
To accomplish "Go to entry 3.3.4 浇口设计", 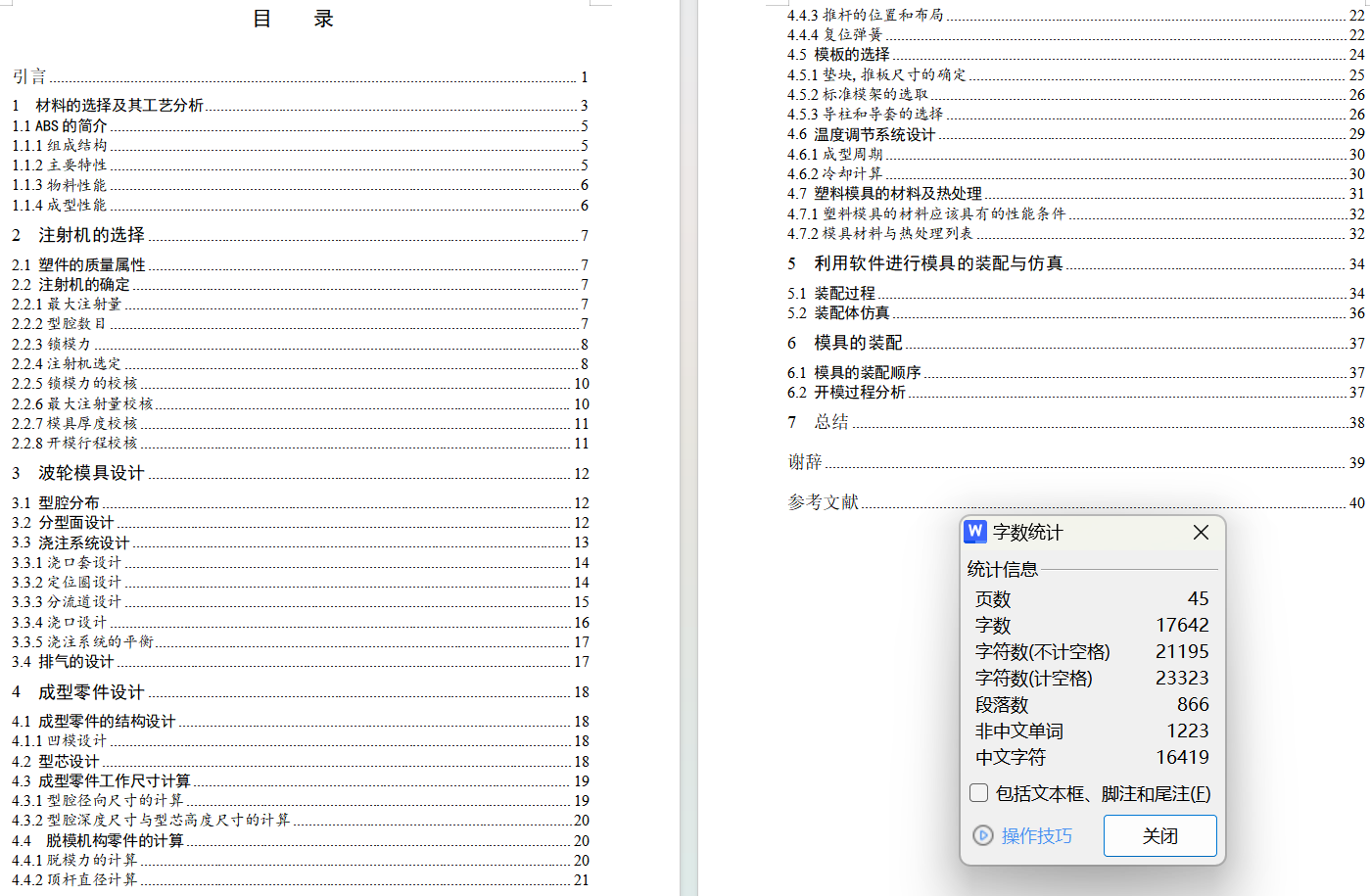I will 300,622.
